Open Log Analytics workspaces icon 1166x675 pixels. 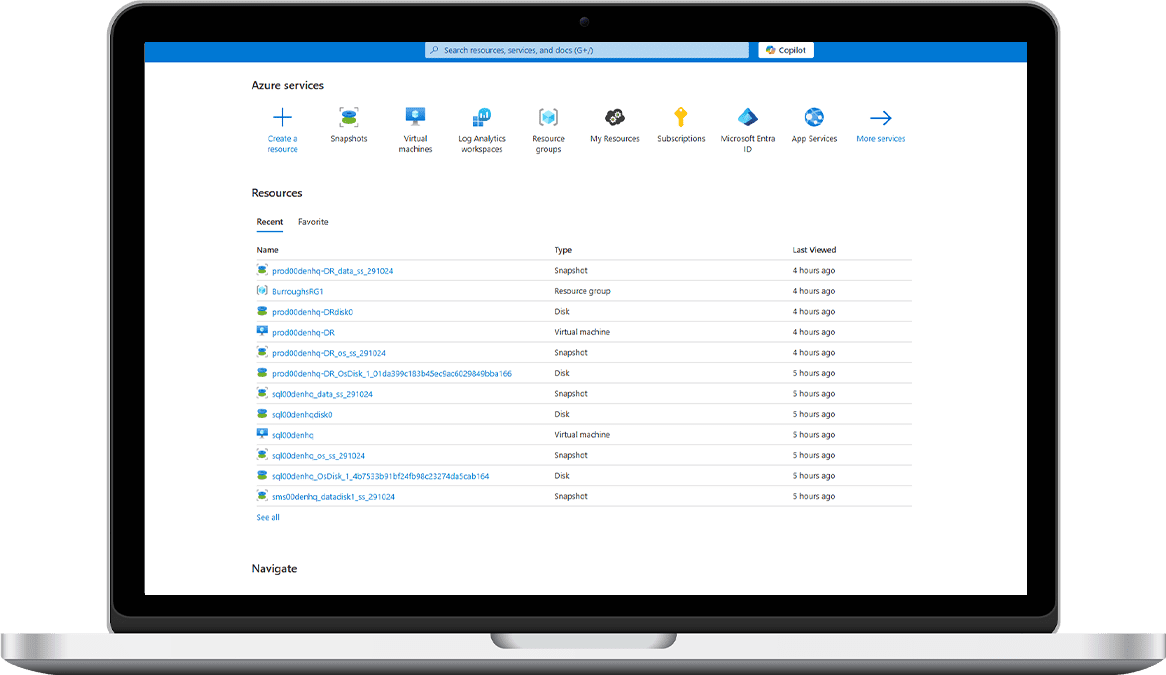pos(482,118)
